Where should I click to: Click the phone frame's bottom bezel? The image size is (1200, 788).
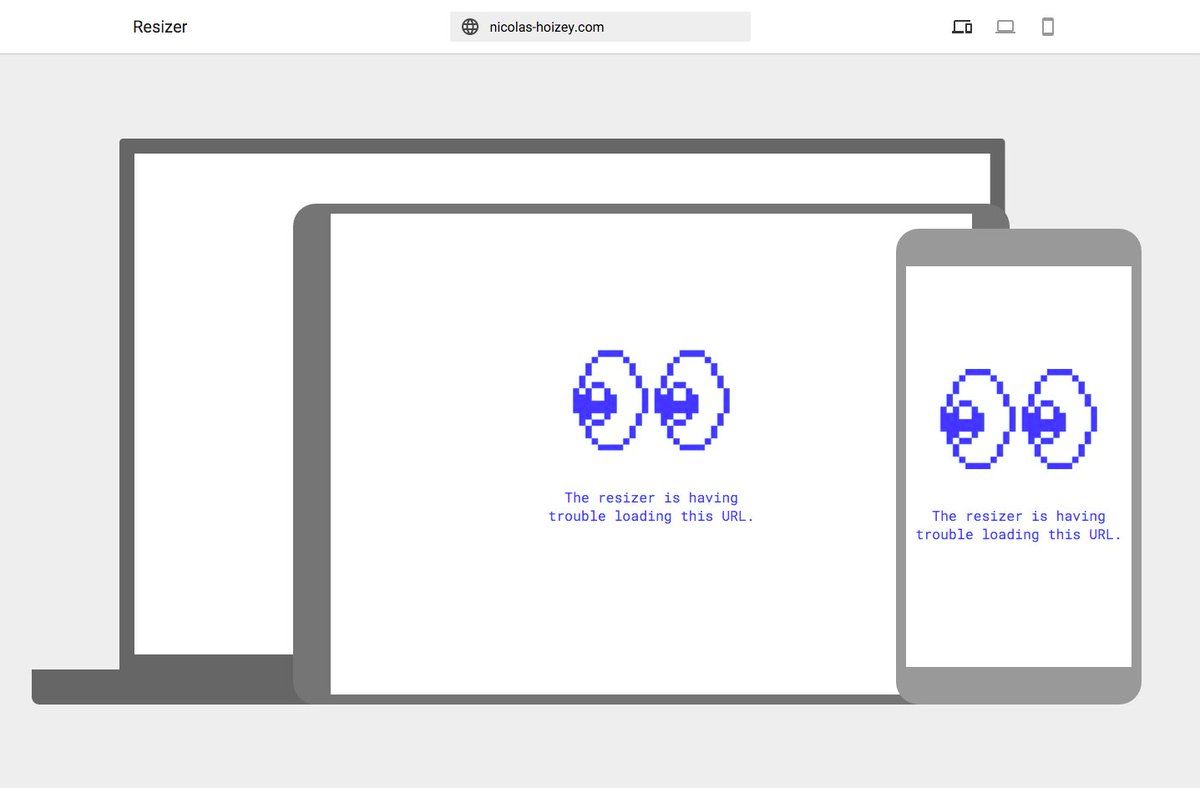click(x=1018, y=685)
